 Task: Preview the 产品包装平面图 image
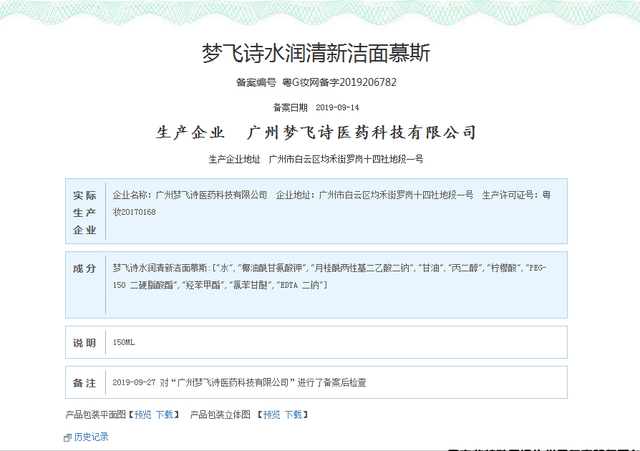[143, 415]
